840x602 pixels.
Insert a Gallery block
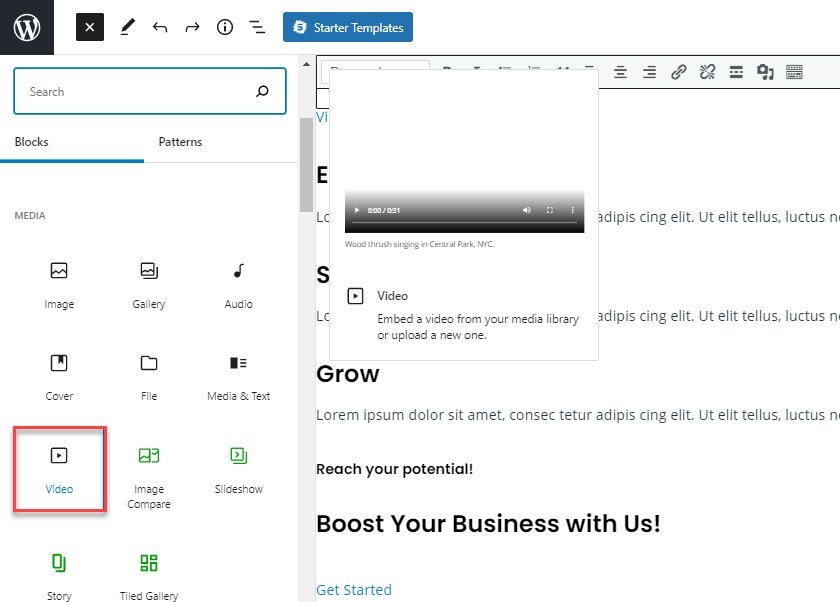tap(149, 283)
